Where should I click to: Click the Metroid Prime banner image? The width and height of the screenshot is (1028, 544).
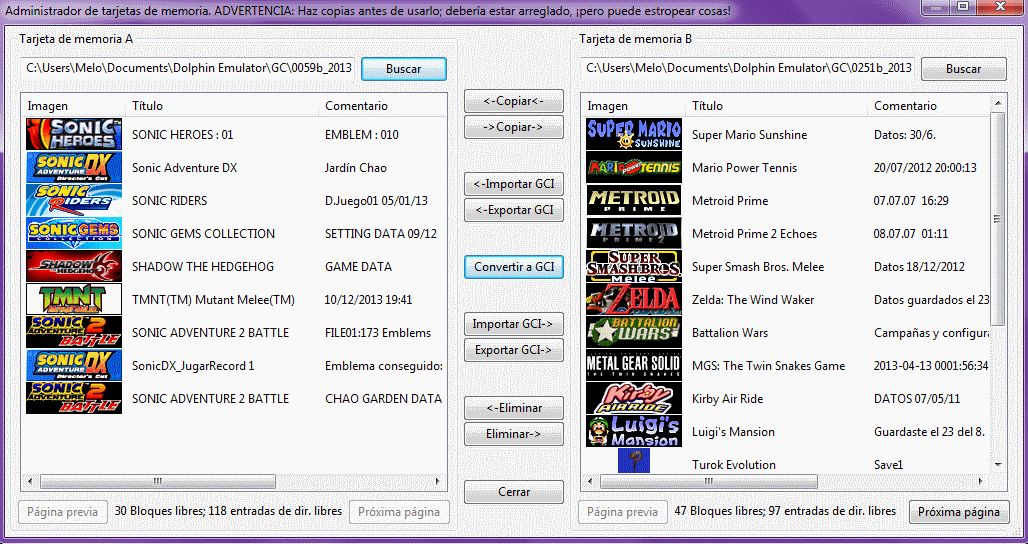tap(634, 201)
